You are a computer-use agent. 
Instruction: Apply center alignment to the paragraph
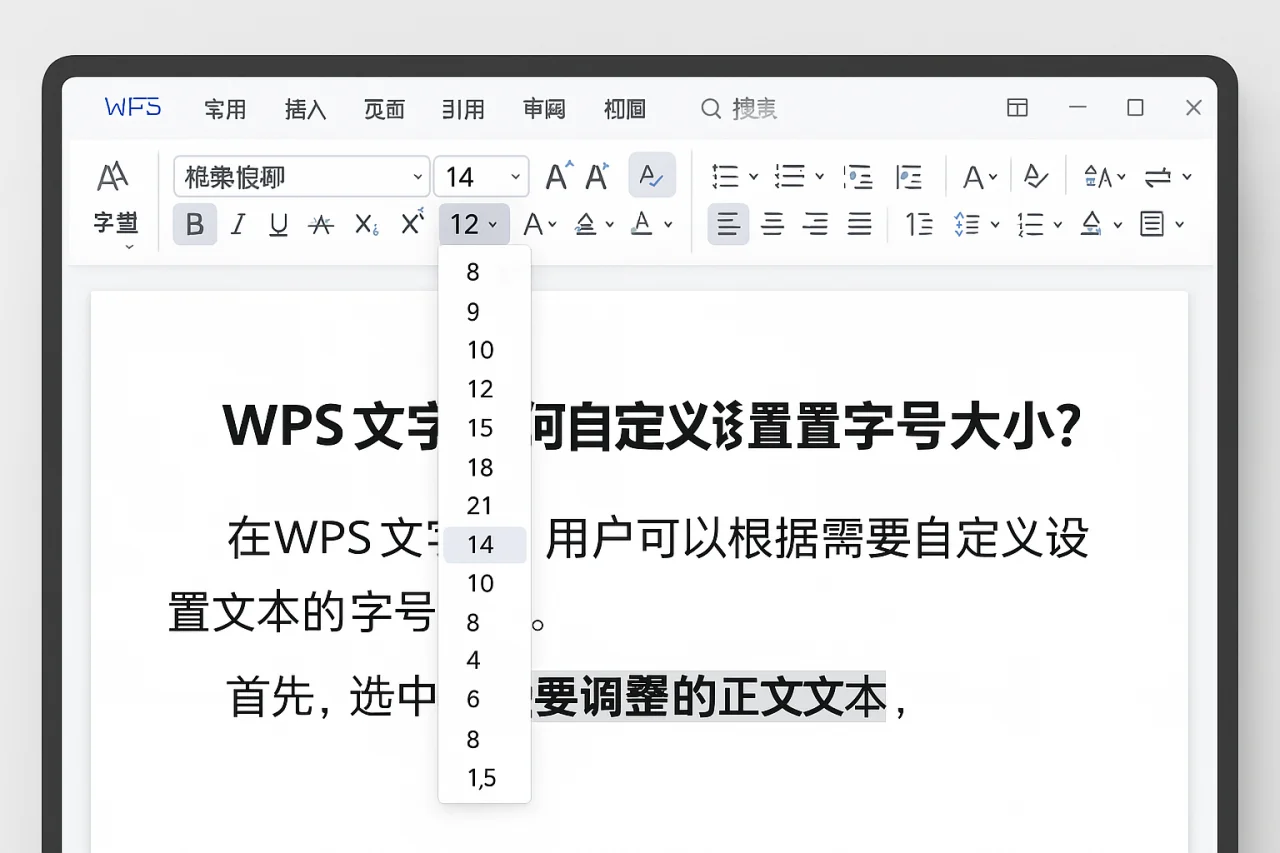coord(773,224)
